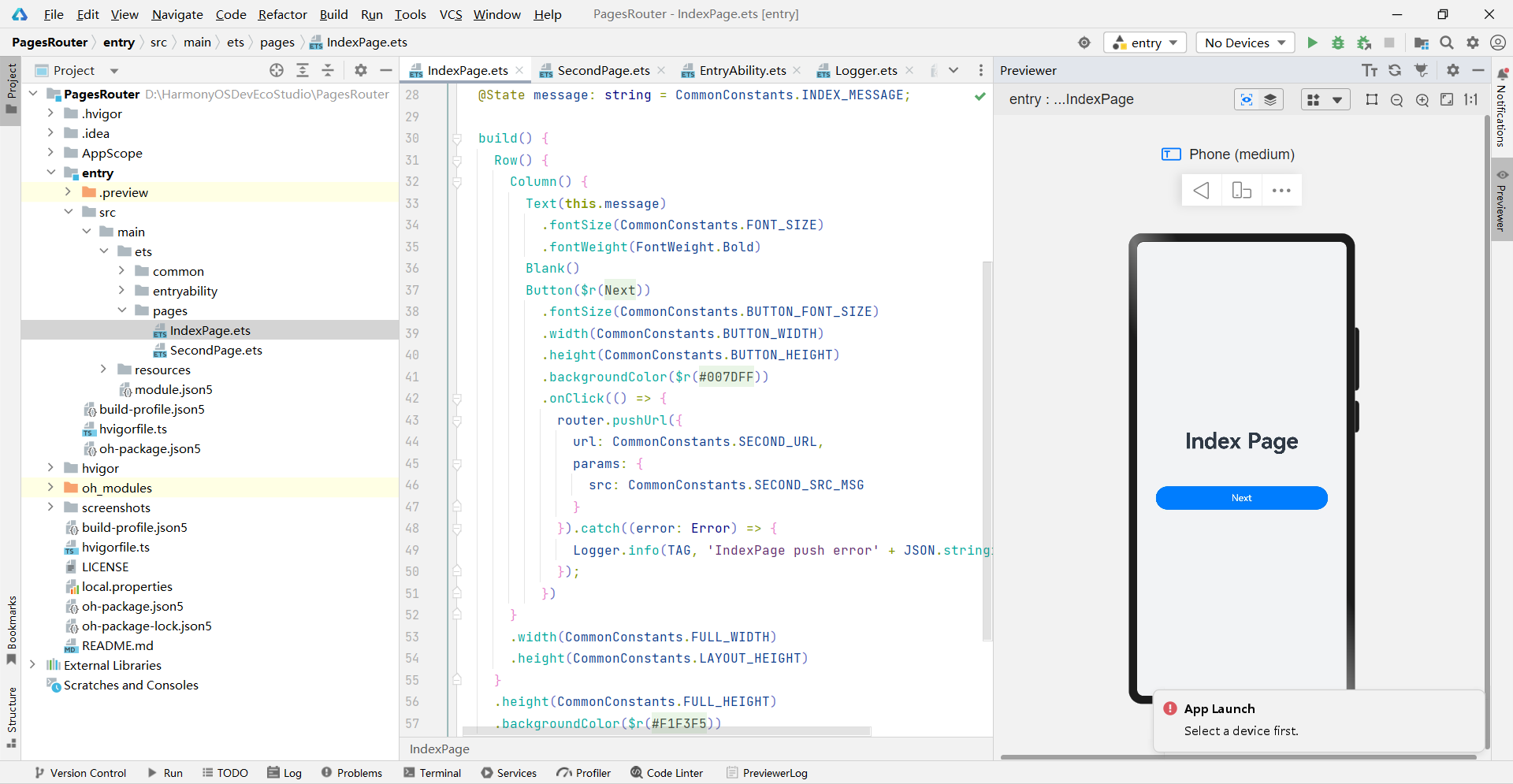This screenshot has width=1513, height=784.
Task: Open the Build menu
Action: 333,14
